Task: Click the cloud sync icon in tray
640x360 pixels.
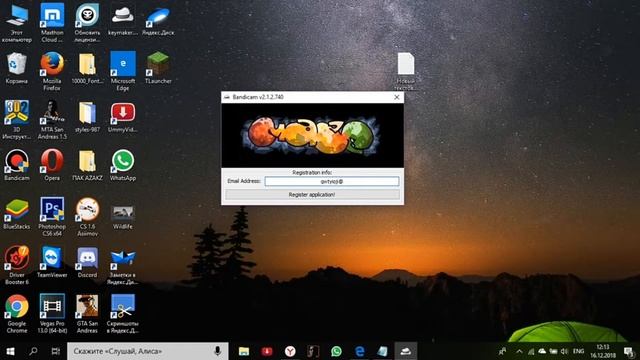Action: pos(542,351)
